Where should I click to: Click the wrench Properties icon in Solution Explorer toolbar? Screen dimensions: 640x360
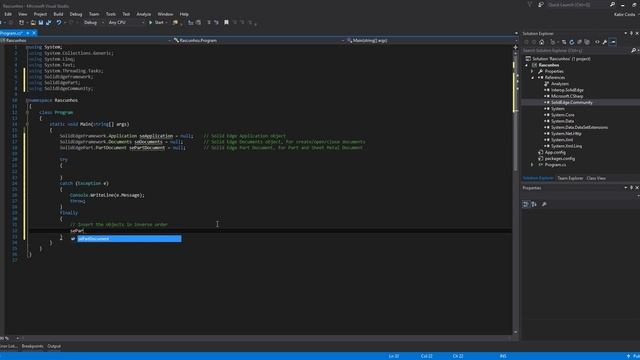point(604,42)
